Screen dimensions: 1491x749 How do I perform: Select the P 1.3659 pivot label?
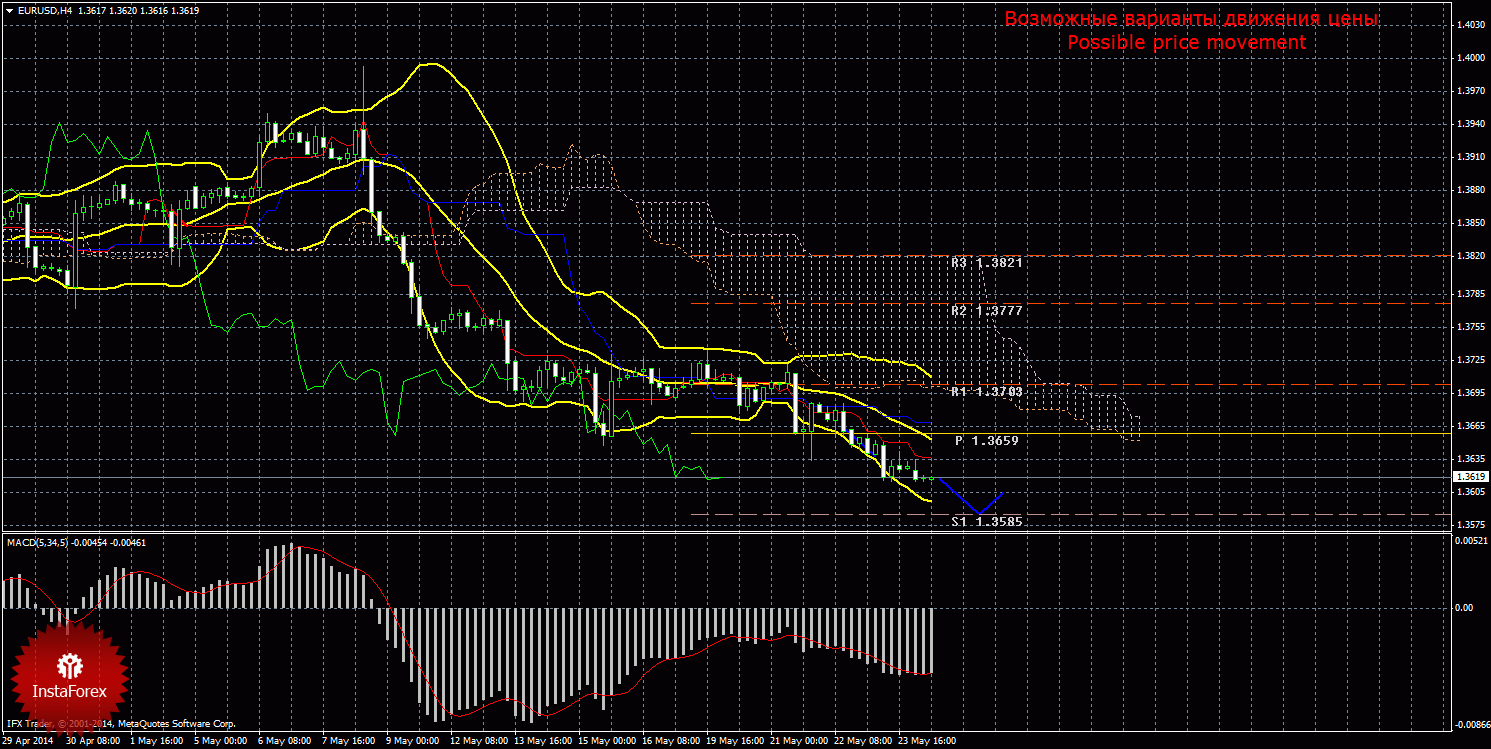pyautogui.click(x=986, y=440)
